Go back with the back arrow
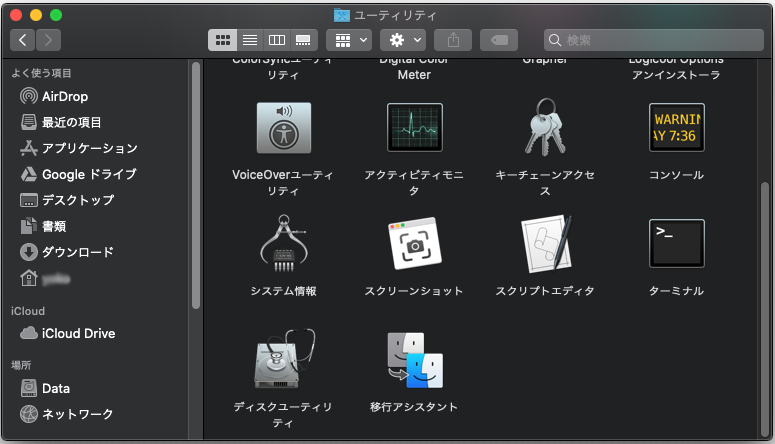Viewport: 775px width, 444px height. tap(22, 40)
